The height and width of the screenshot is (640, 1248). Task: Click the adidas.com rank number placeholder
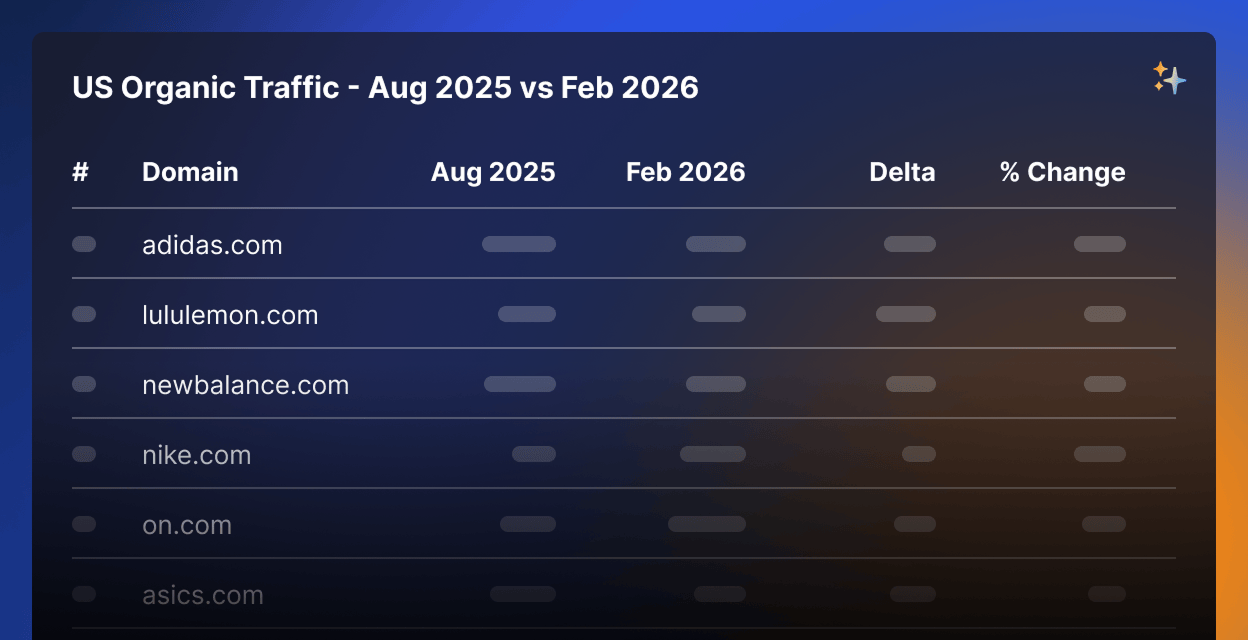(84, 244)
